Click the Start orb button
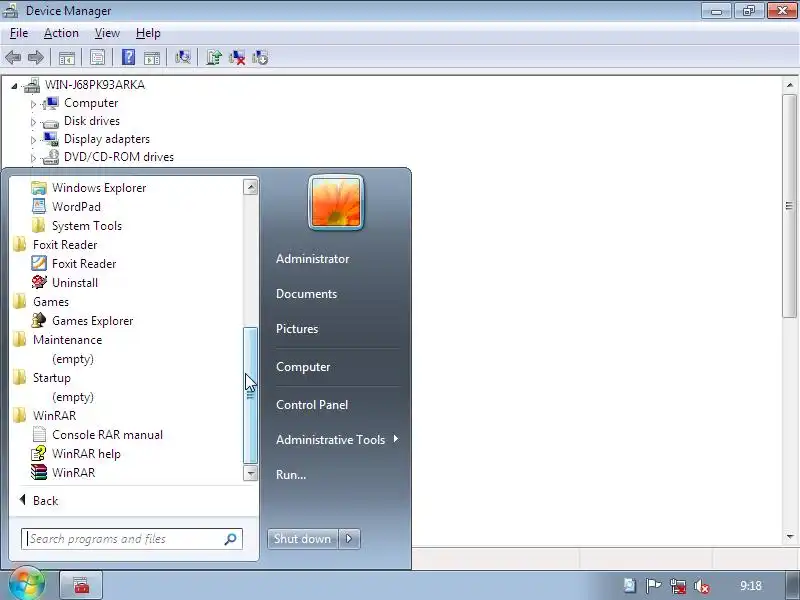 point(27,584)
